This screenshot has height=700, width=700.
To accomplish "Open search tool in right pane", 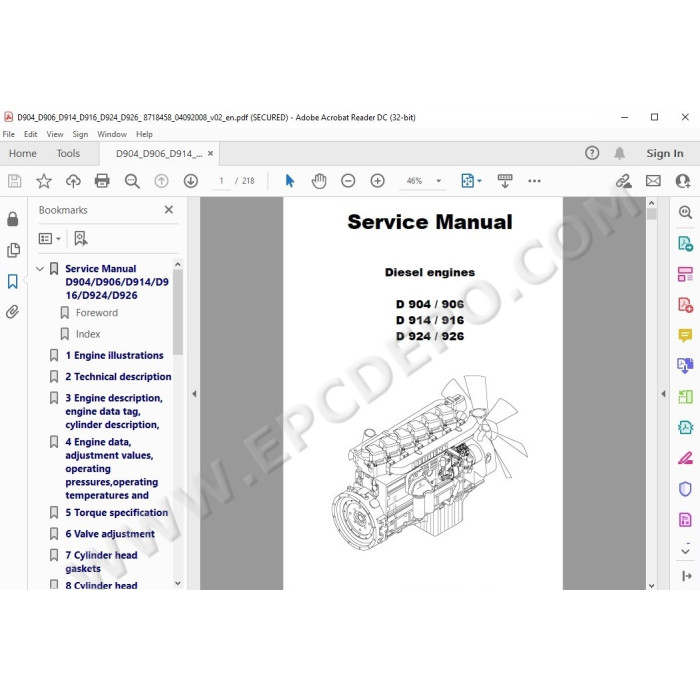I will 685,212.
